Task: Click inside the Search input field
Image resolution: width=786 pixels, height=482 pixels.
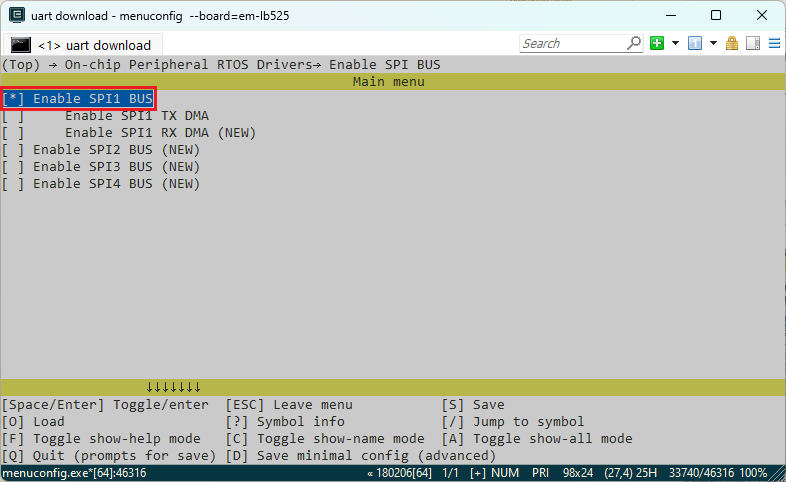Action: 572,44
